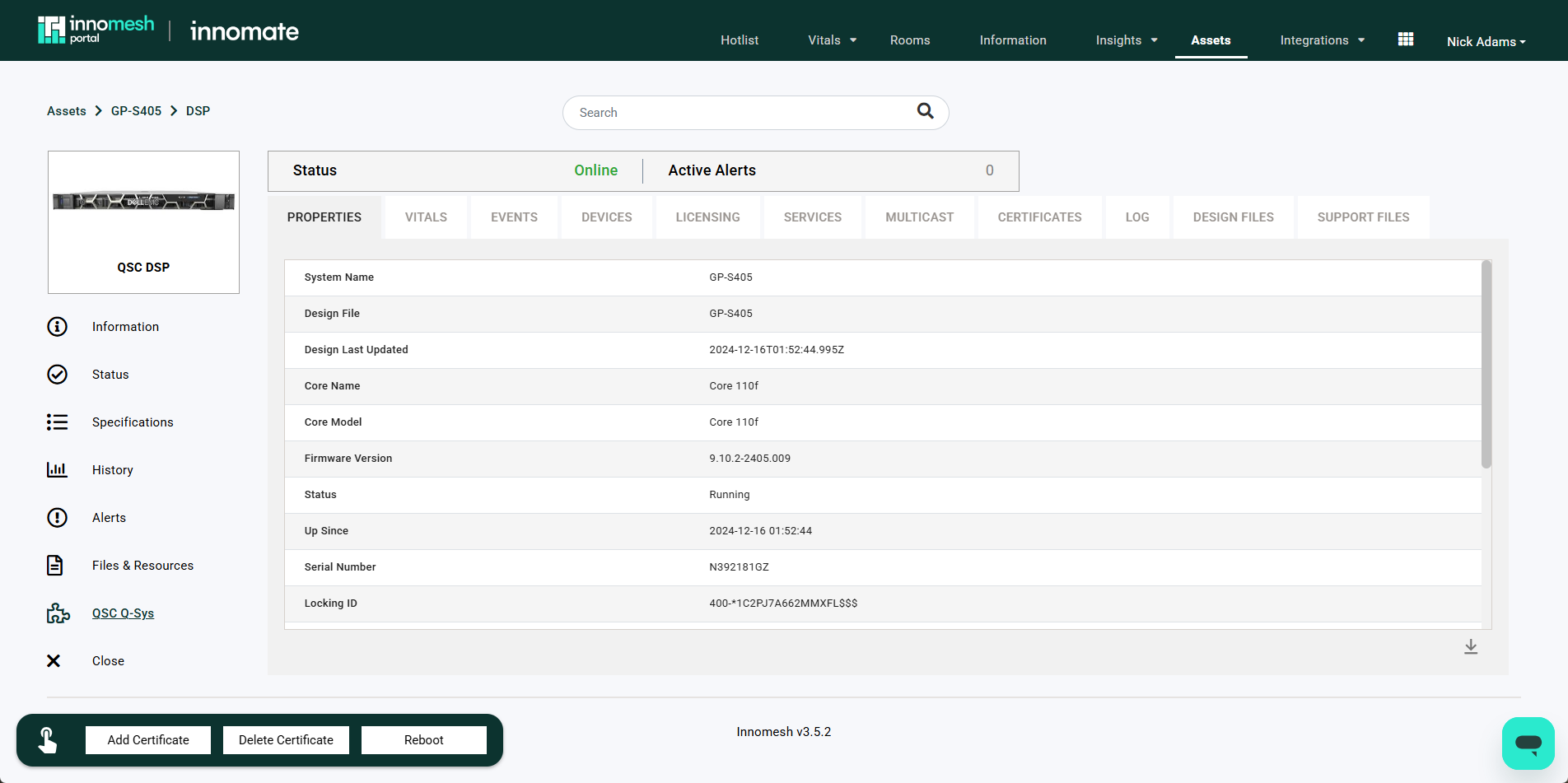This screenshot has height=783, width=1568.
Task: Click the Core Model value Core 110f
Action: [x=734, y=422]
